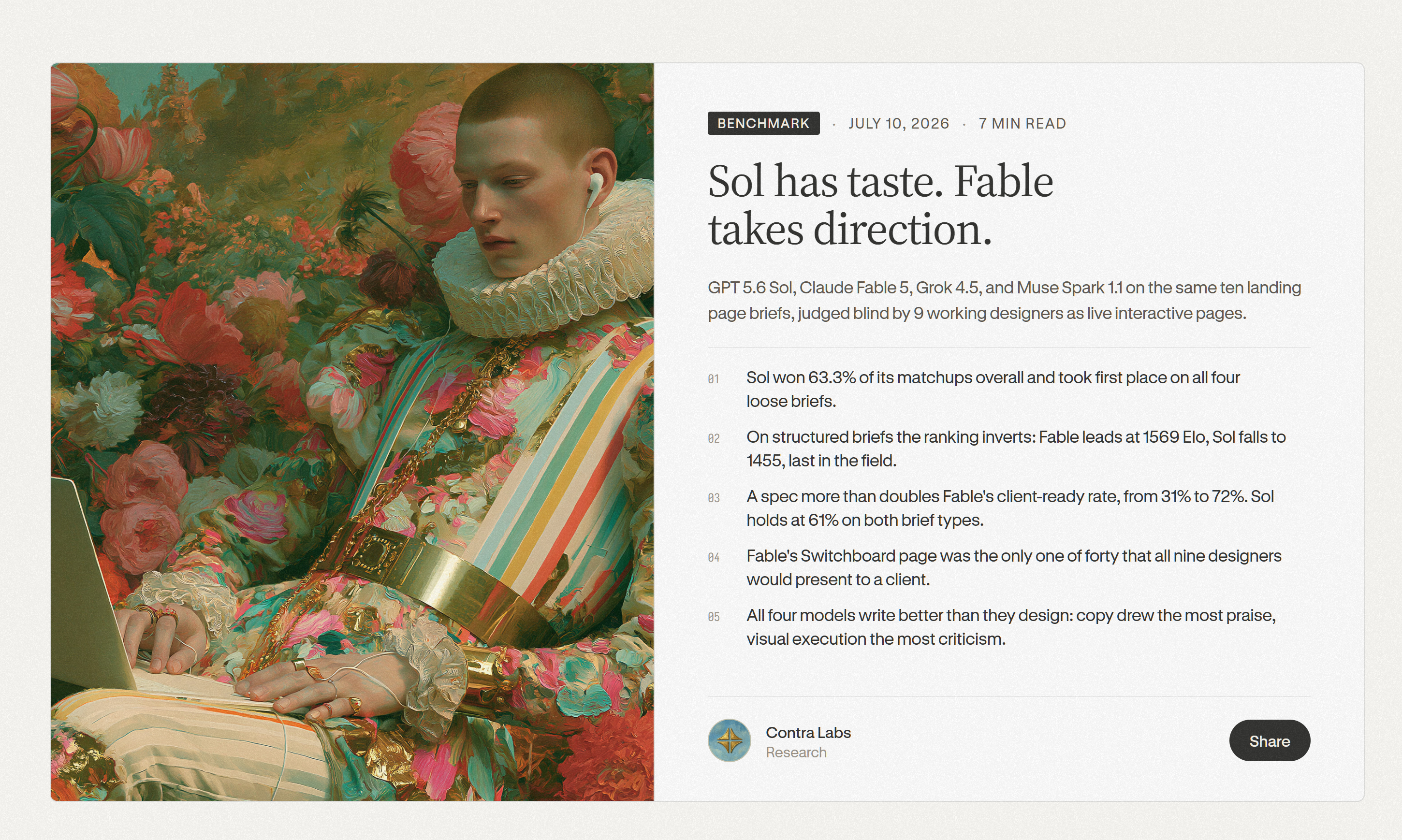This screenshot has width=1402, height=840.
Task: Select key finding number 03
Action: click(714, 498)
